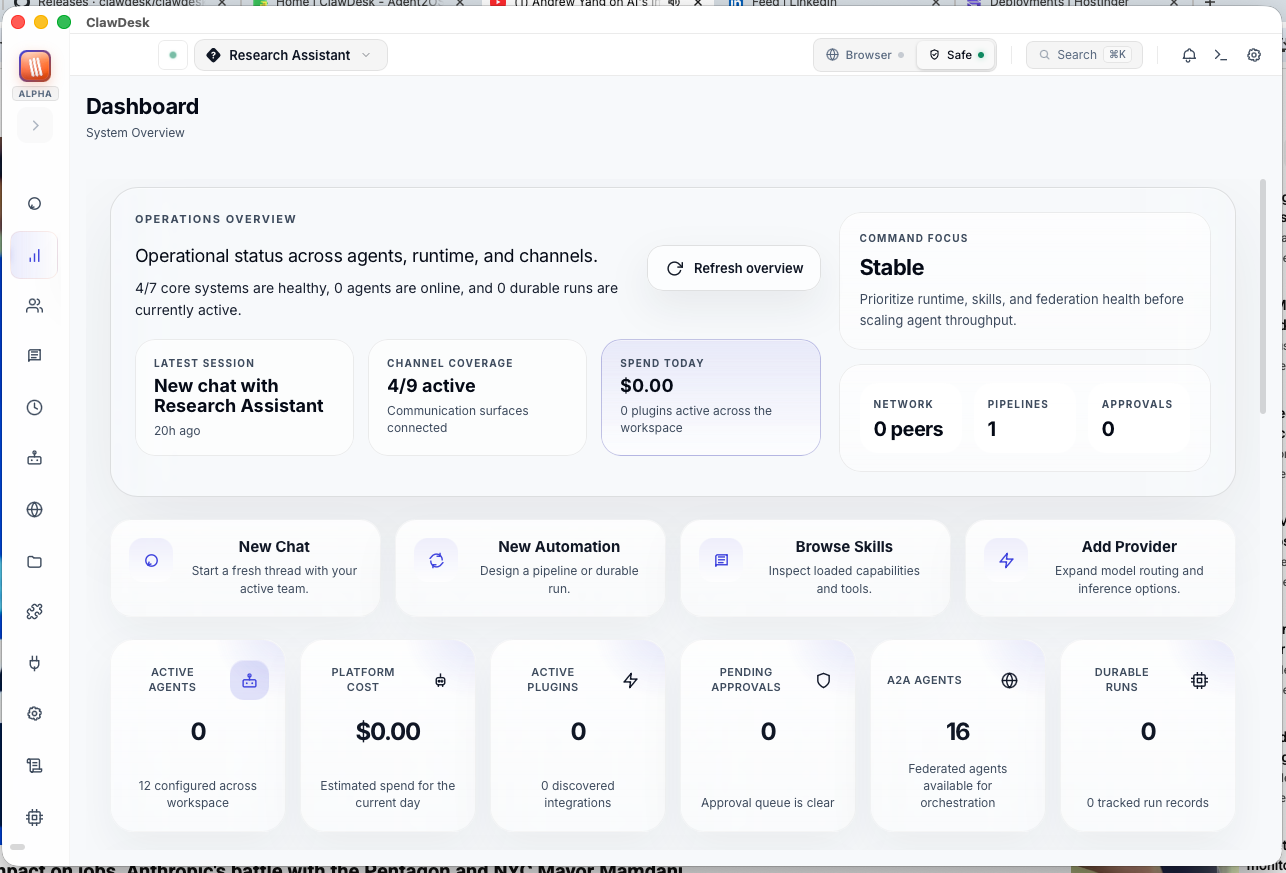The width and height of the screenshot is (1286, 873).
Task: Select the people icon for agents
Action: click(x=34, y=306)
